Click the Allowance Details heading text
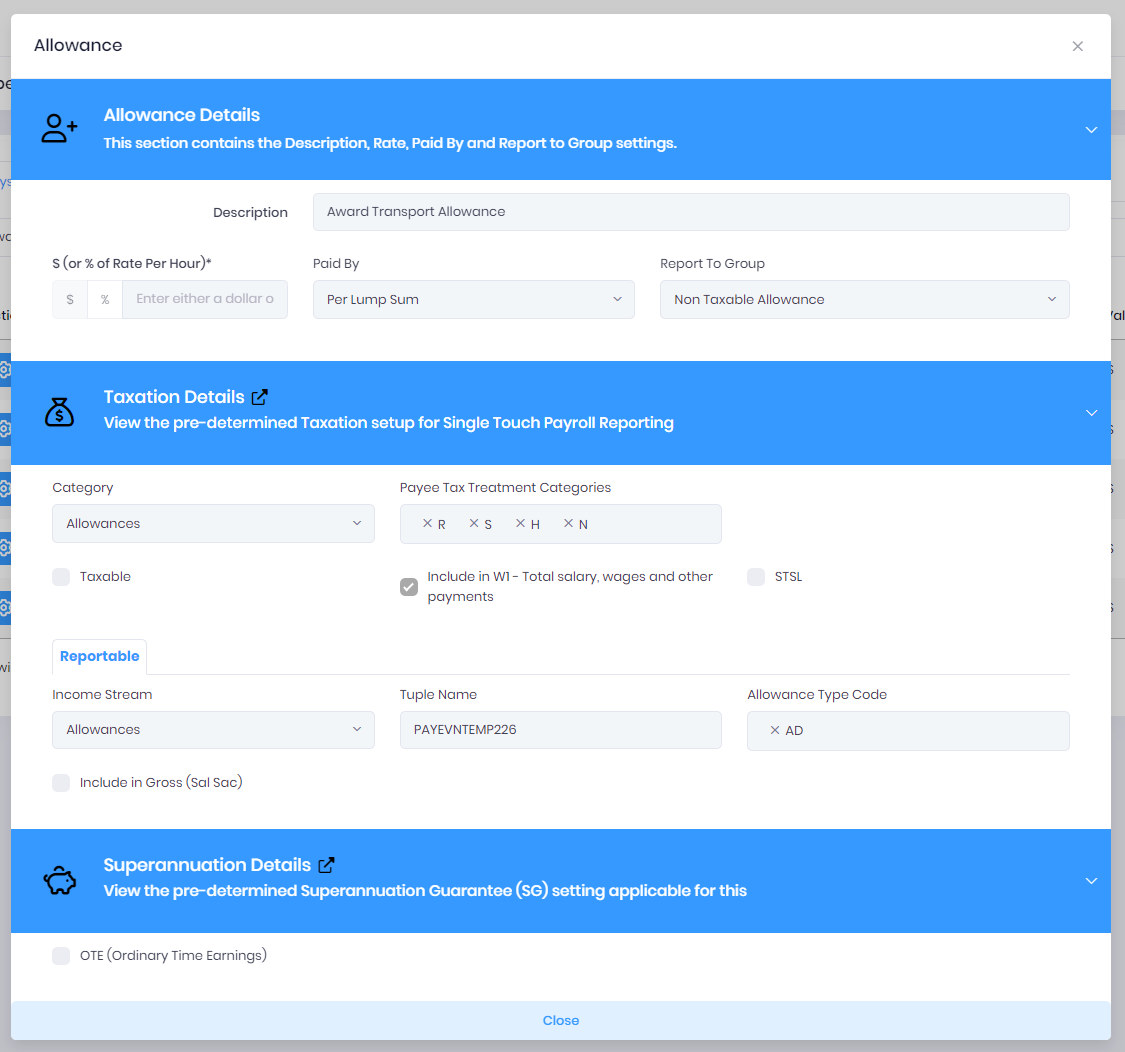This screenshot has width=1125, height=1052. 182,115
